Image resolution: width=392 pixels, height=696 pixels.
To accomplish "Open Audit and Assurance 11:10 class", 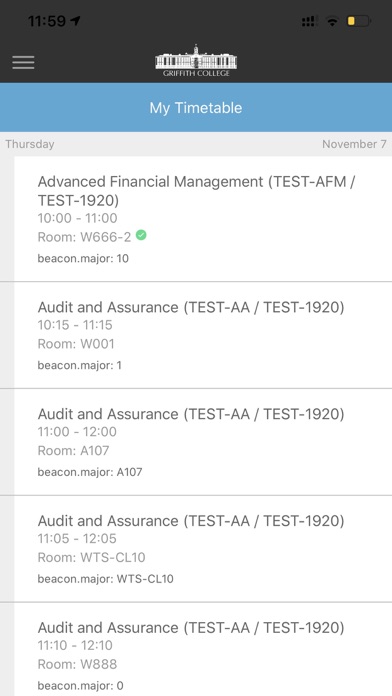I will point(203,649).
